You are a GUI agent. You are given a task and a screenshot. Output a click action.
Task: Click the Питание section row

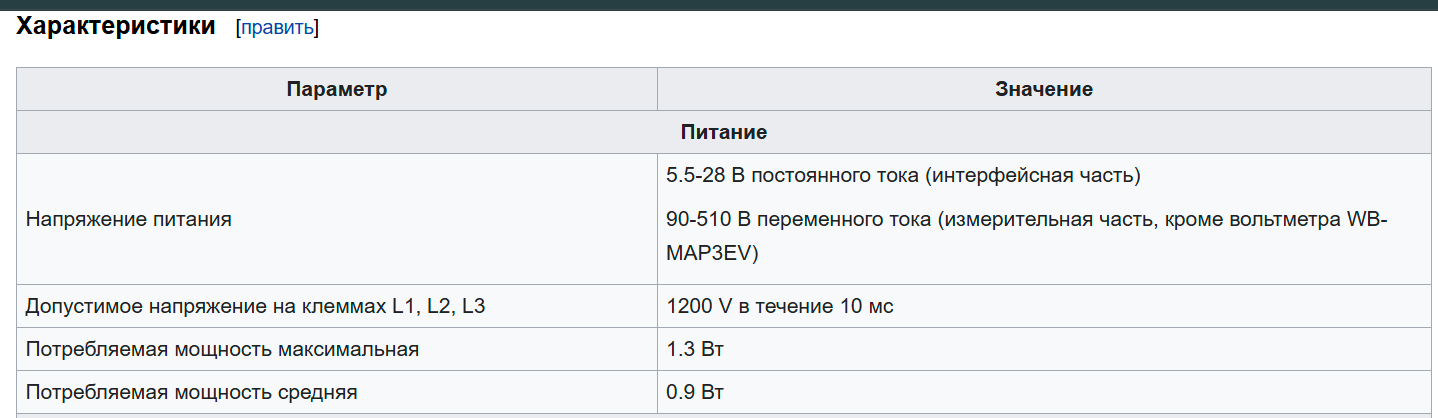coord(724,132)
